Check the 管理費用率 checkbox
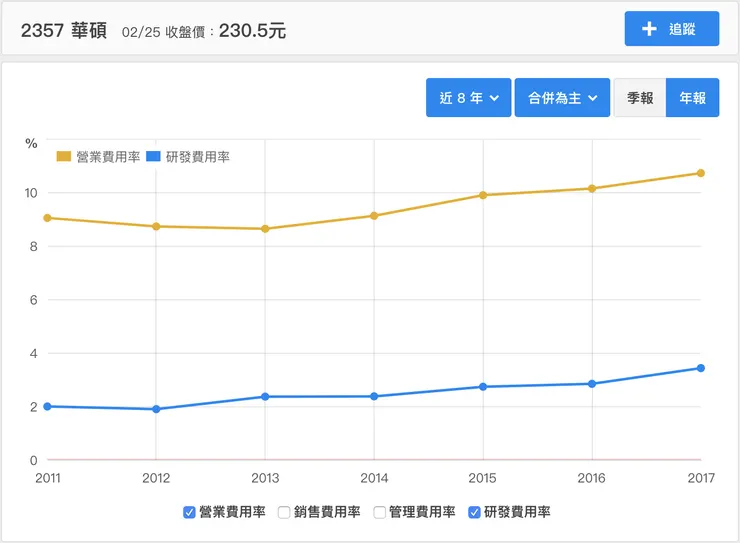740x543 pixels. 379,512
